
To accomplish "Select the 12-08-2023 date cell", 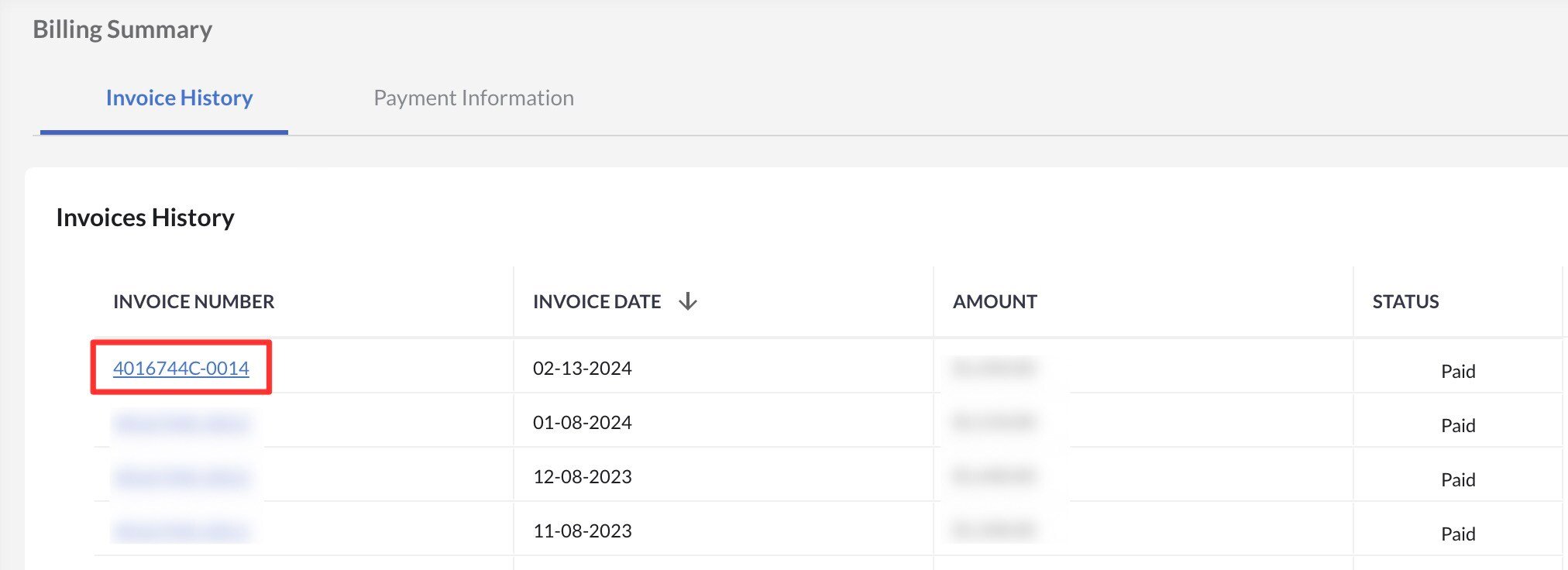I will [582, 477].
